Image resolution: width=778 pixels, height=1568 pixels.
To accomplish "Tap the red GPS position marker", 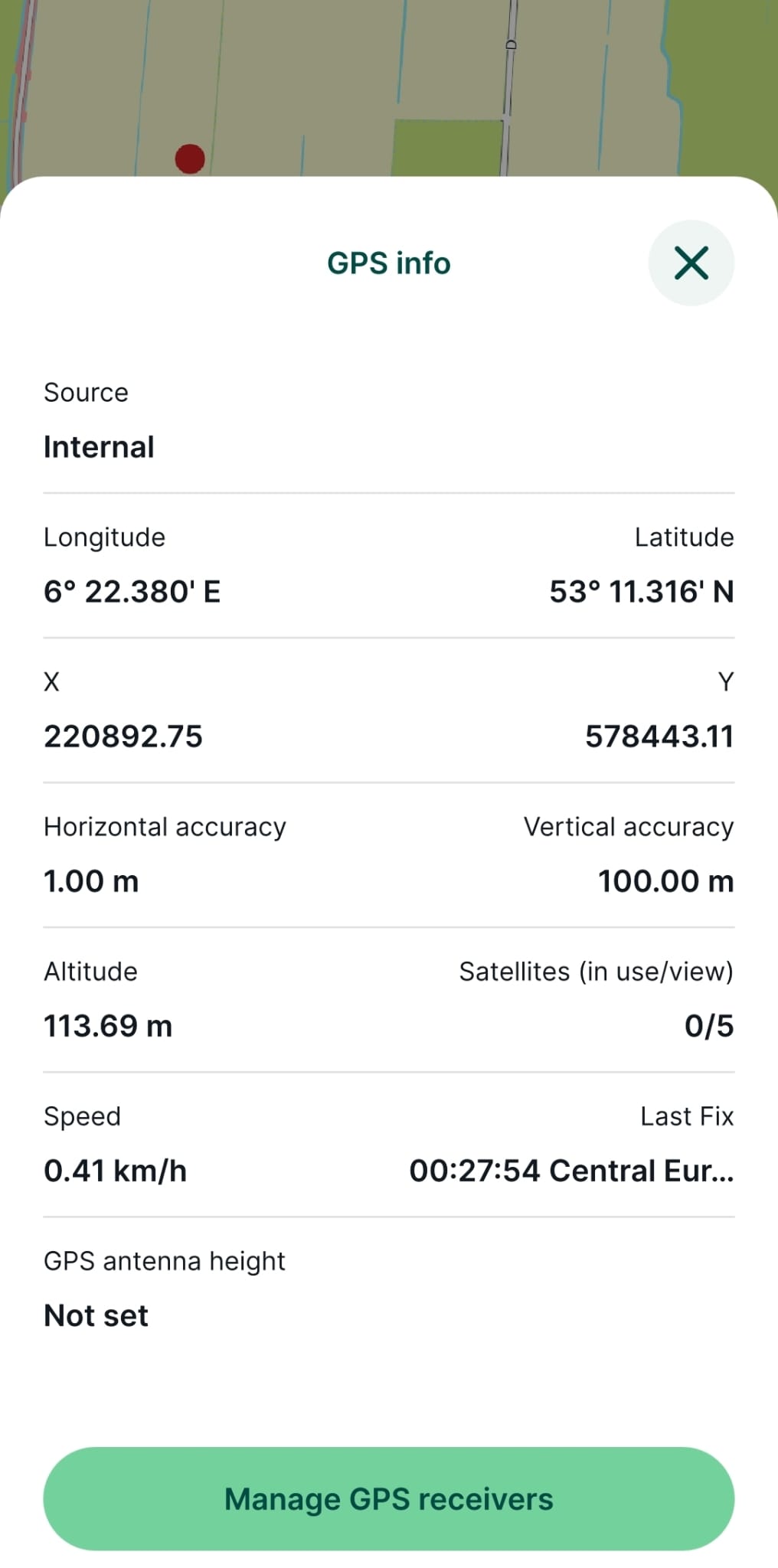I will point(190,159).
